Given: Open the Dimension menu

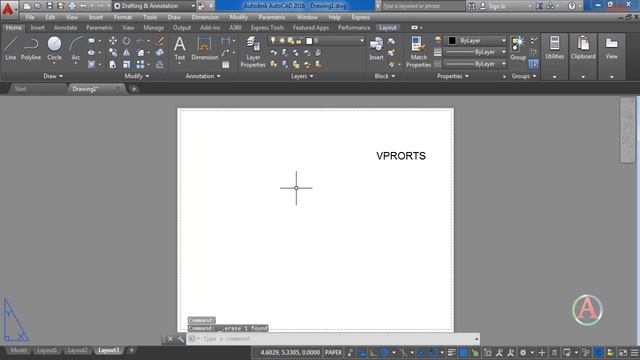Looking at the screenshot, I should tap(205, 18).
